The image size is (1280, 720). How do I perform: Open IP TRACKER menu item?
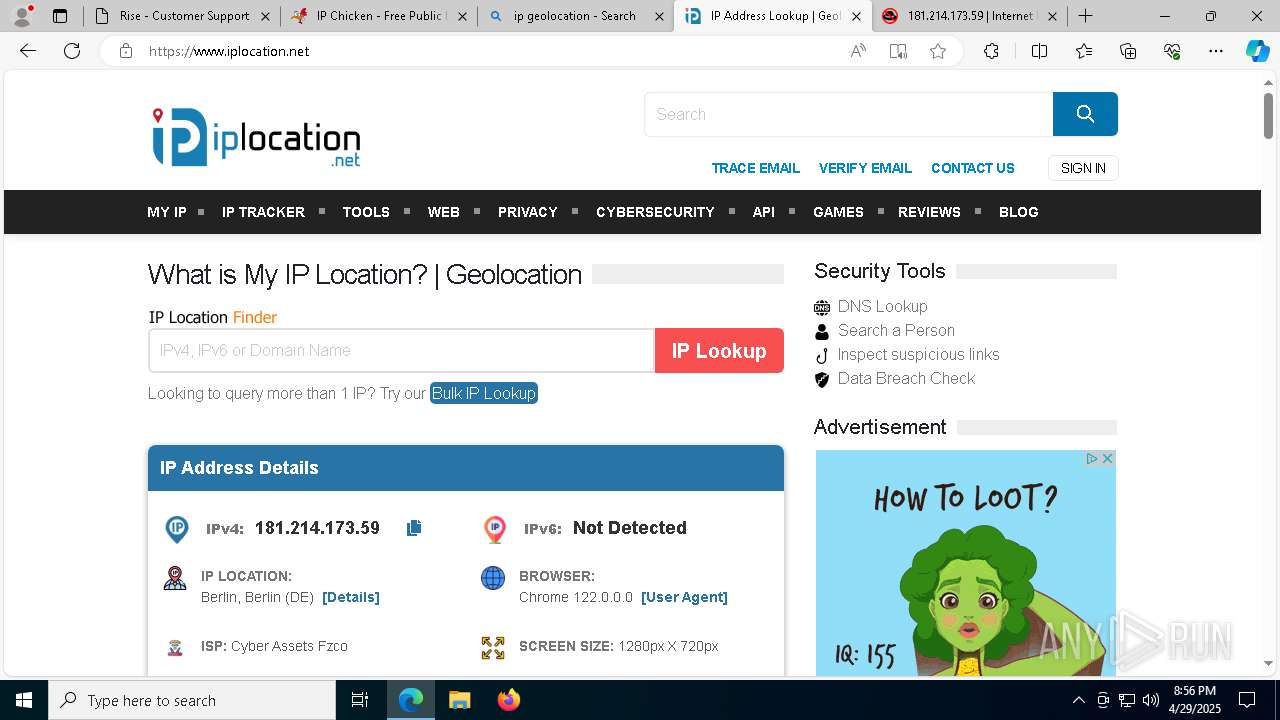coord(263,212)
